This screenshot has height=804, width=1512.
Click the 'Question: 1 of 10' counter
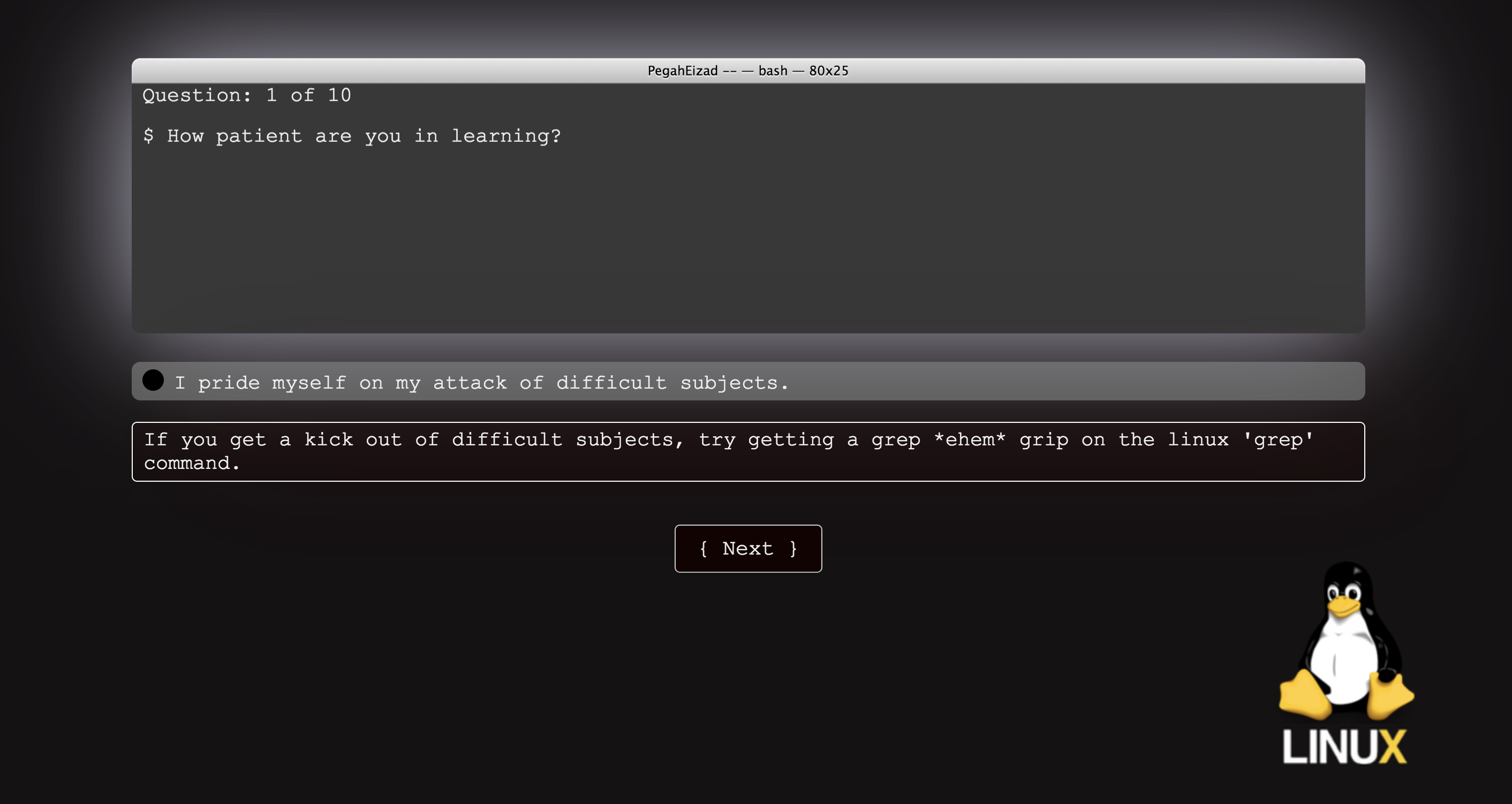pos(246,95)
